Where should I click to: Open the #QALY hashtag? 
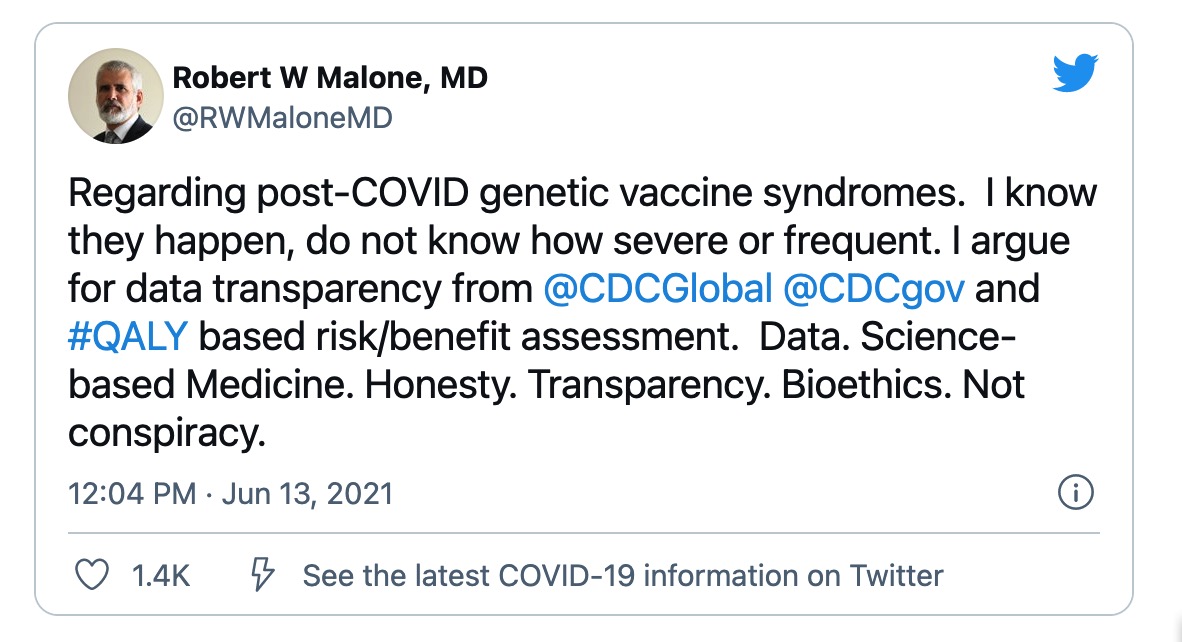[127, 337]
